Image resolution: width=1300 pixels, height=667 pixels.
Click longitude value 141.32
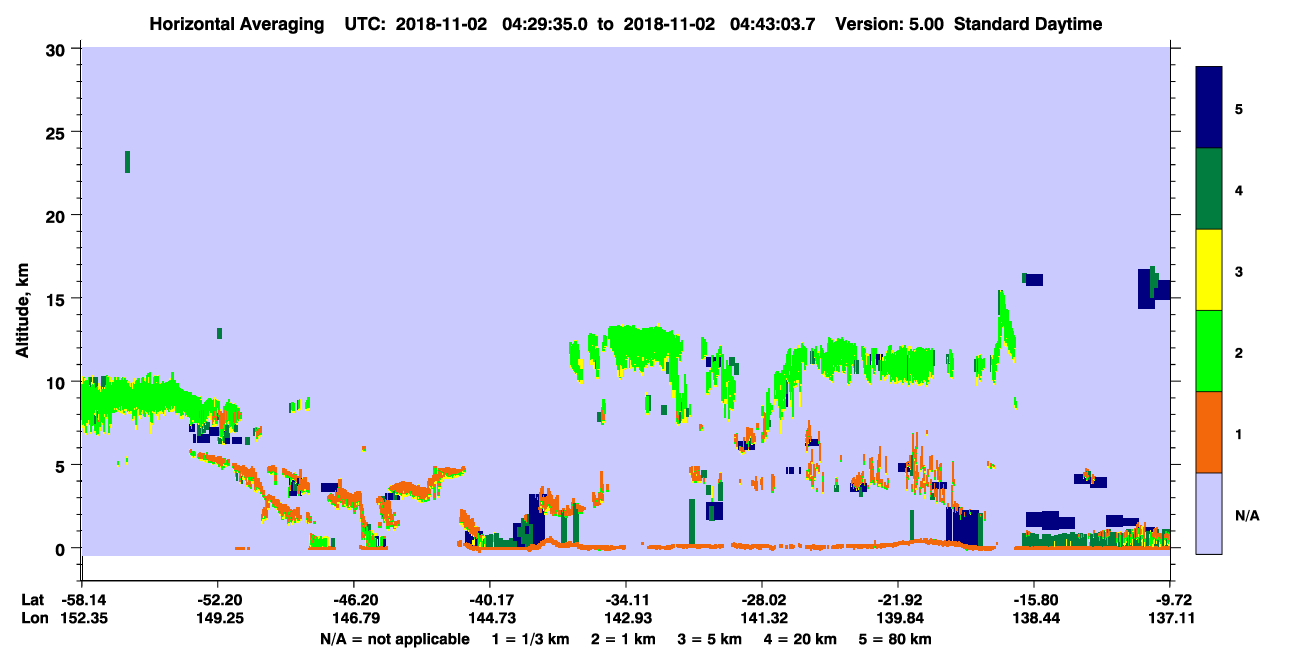[x=762, y=619]
